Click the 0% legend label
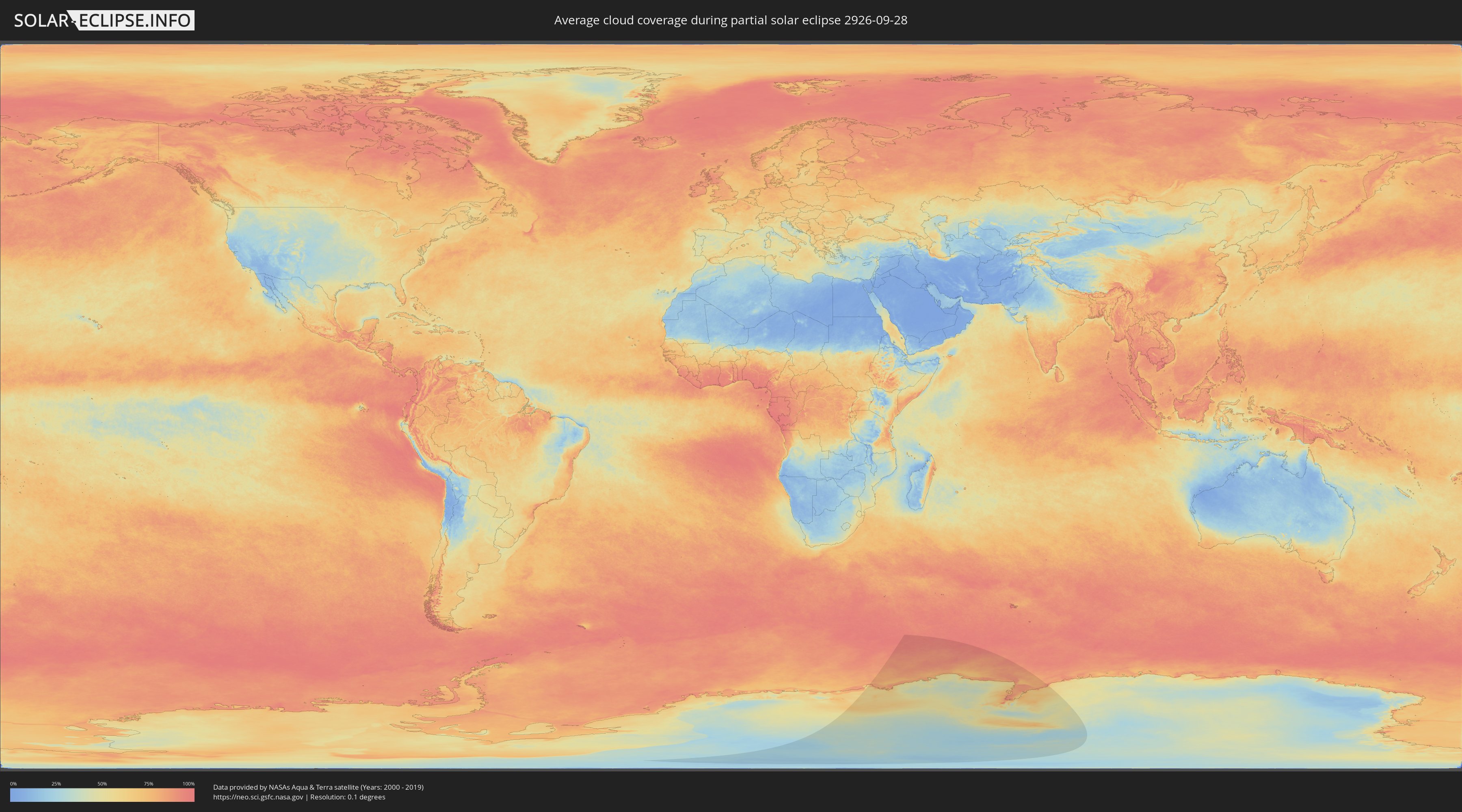Screen dimensions: 1462x812 (13, 784)
